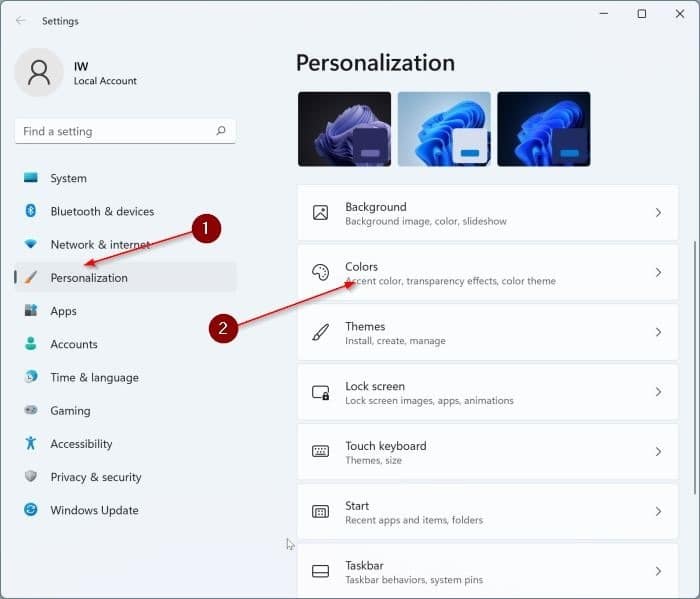Open Touch keyboard themes, size
The height and width of the screenshot is (599, 700).
coord(488,452)
